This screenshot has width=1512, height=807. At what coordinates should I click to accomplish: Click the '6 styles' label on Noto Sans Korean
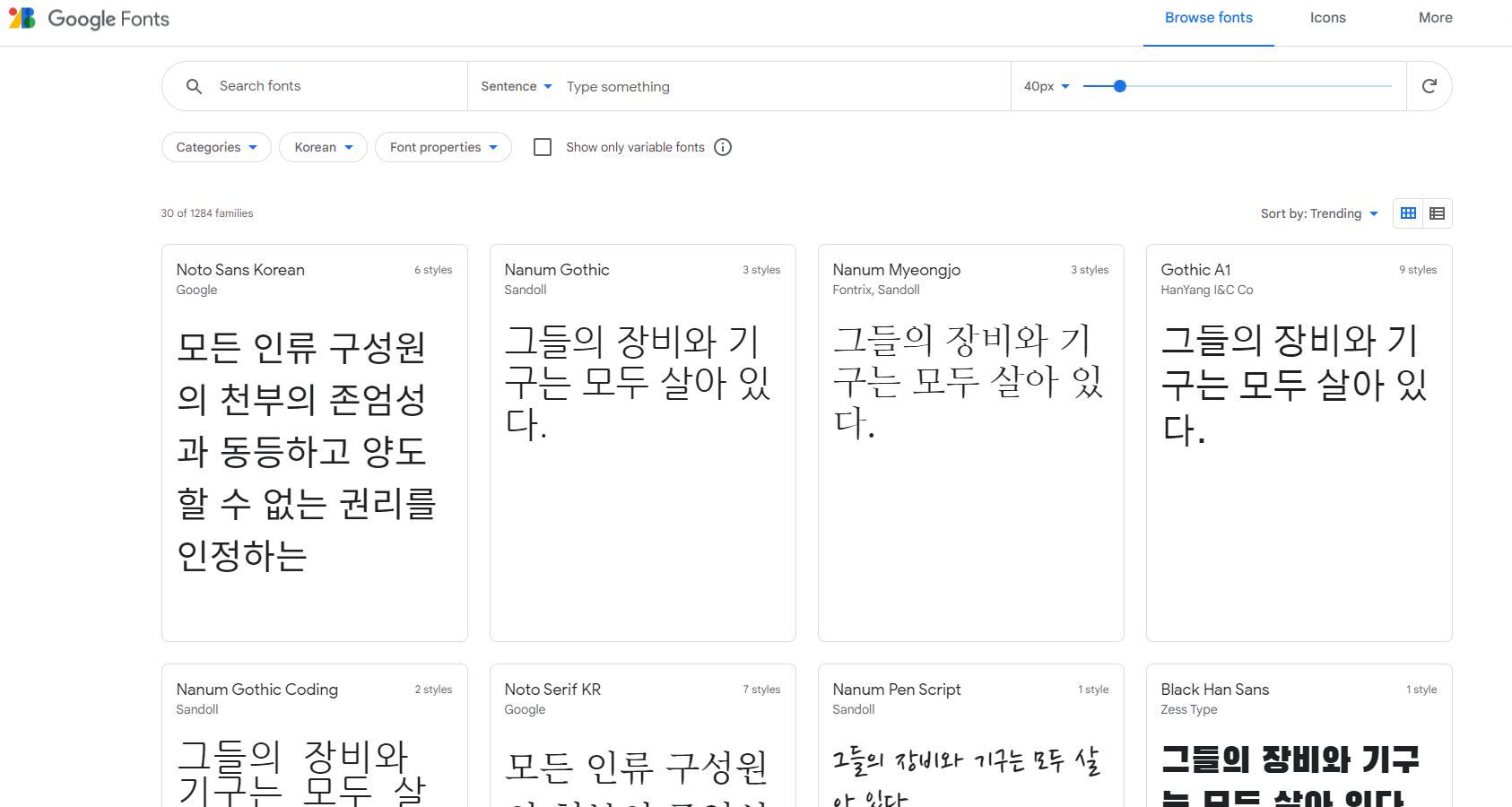433,270
